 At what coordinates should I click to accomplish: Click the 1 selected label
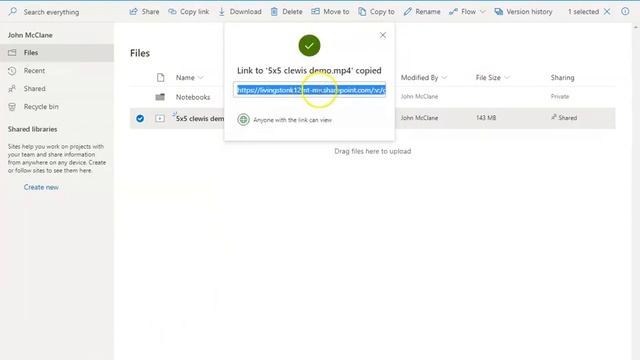583,11
